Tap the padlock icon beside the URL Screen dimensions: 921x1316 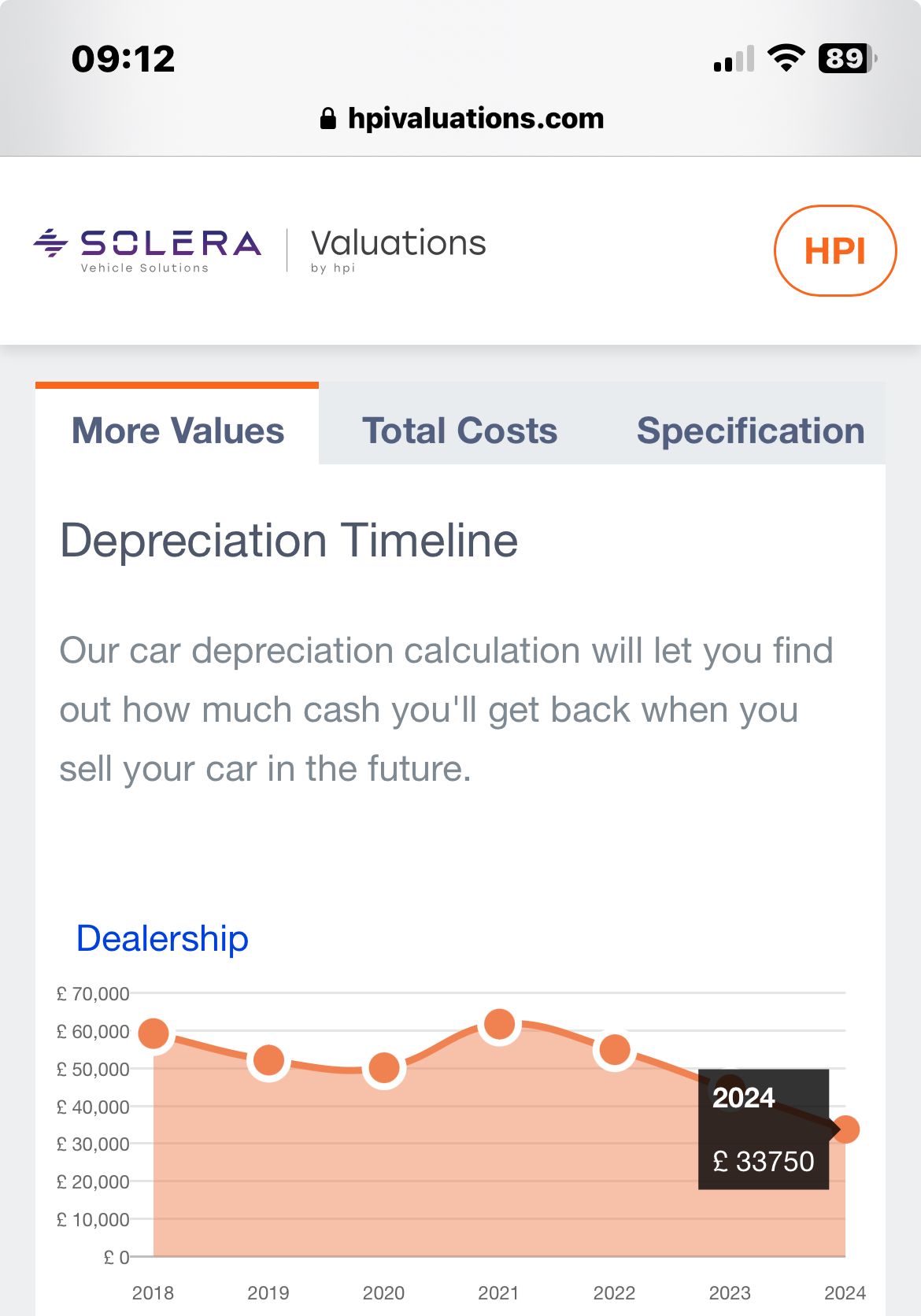pos(328,119)
